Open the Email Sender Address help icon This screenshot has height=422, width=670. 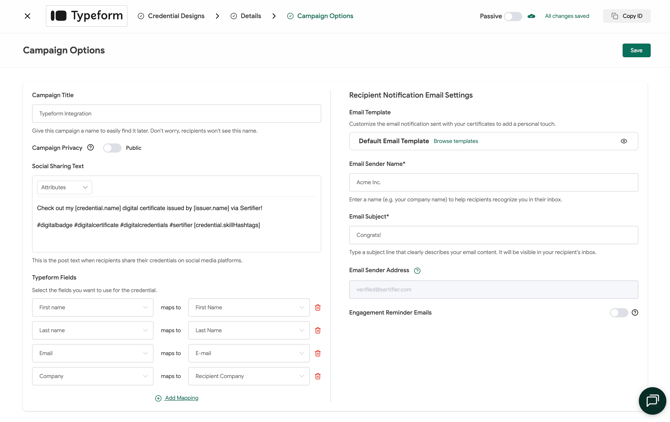point(417,270)
